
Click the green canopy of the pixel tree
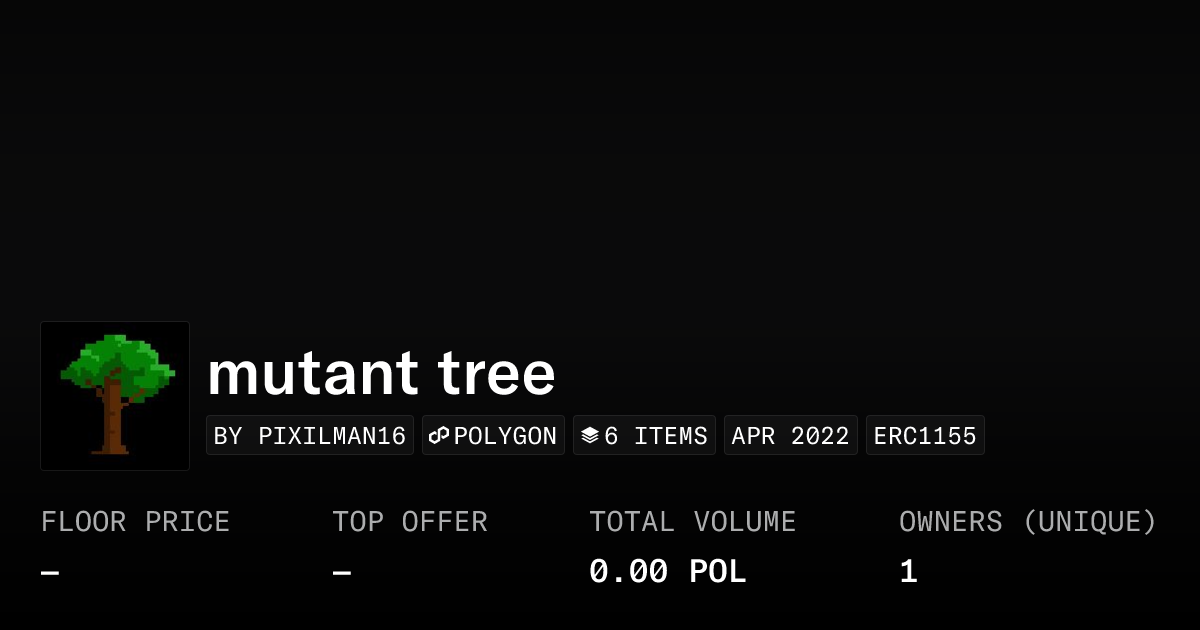pyautogui.click(x=118, y=364)
